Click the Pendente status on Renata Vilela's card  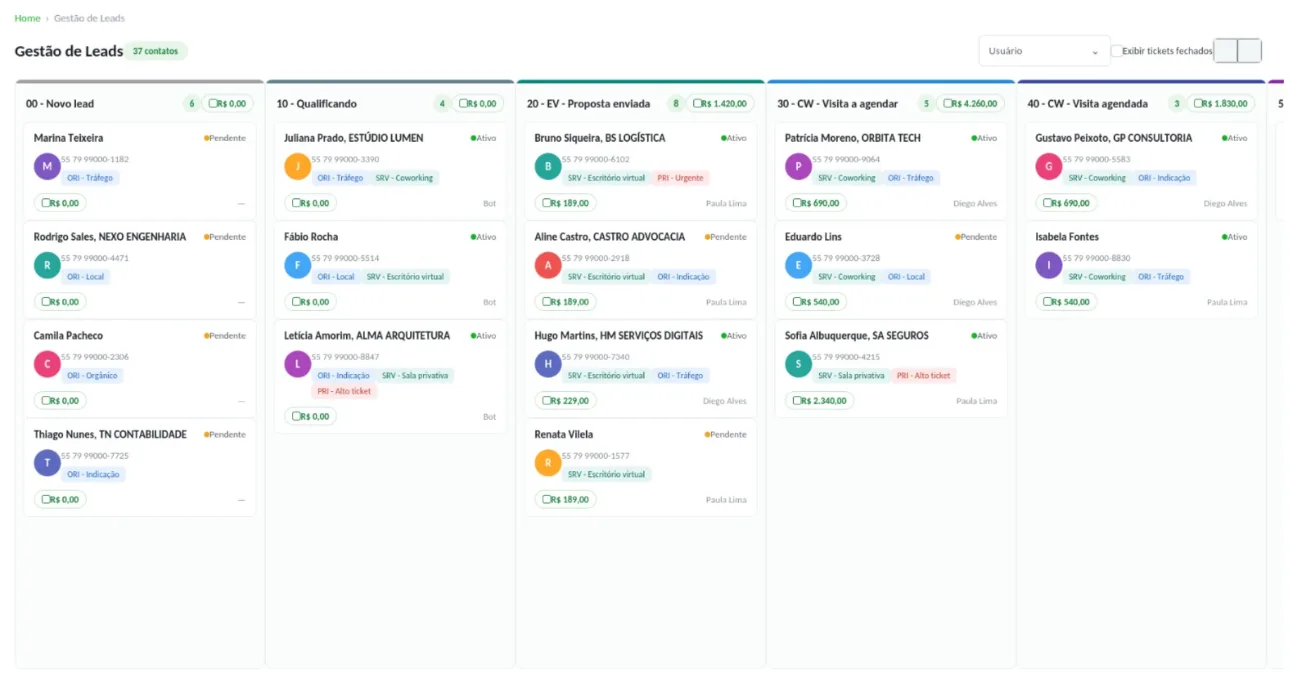point(726,435)
